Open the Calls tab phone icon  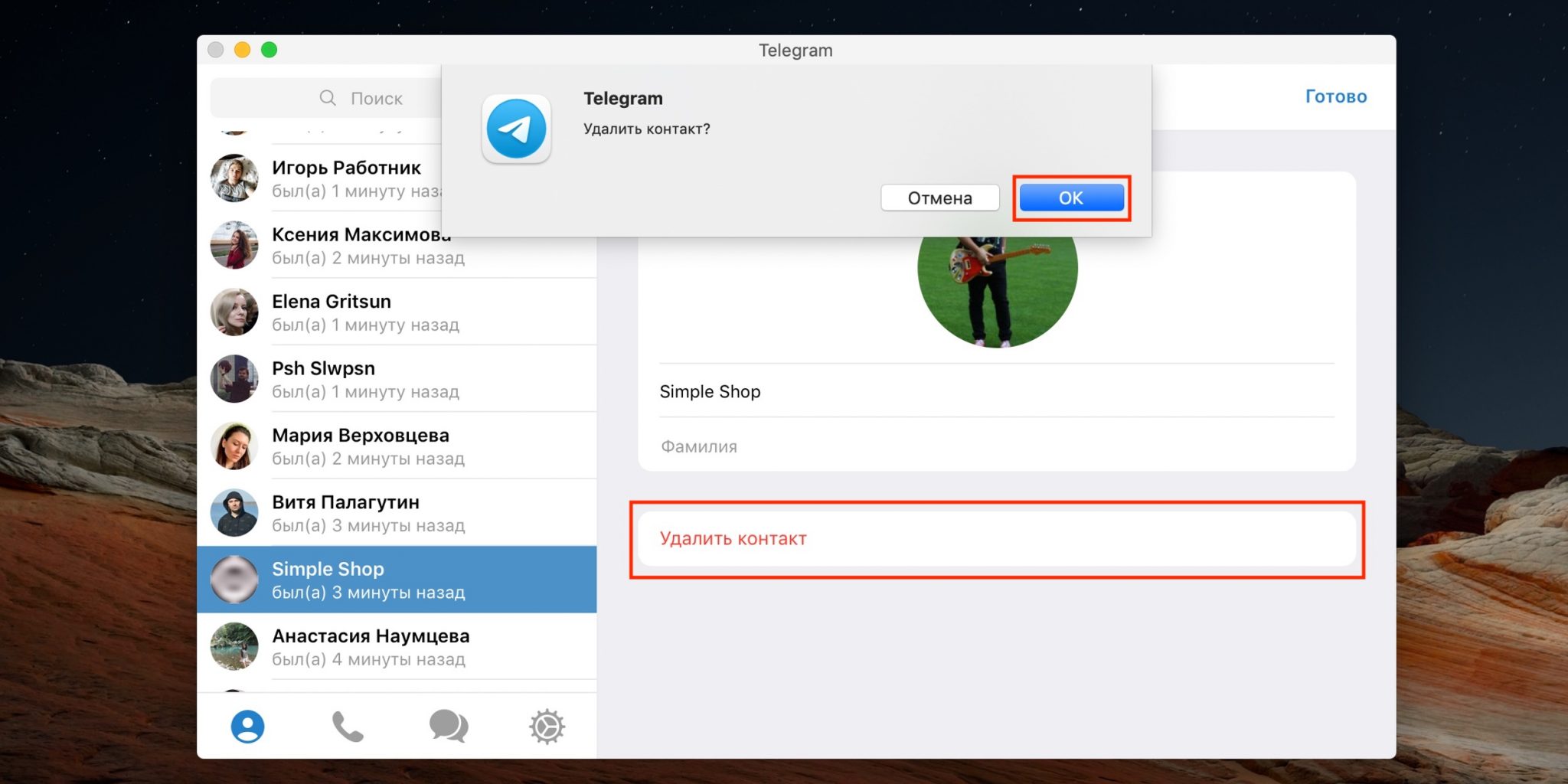click(x=347, y=726)
